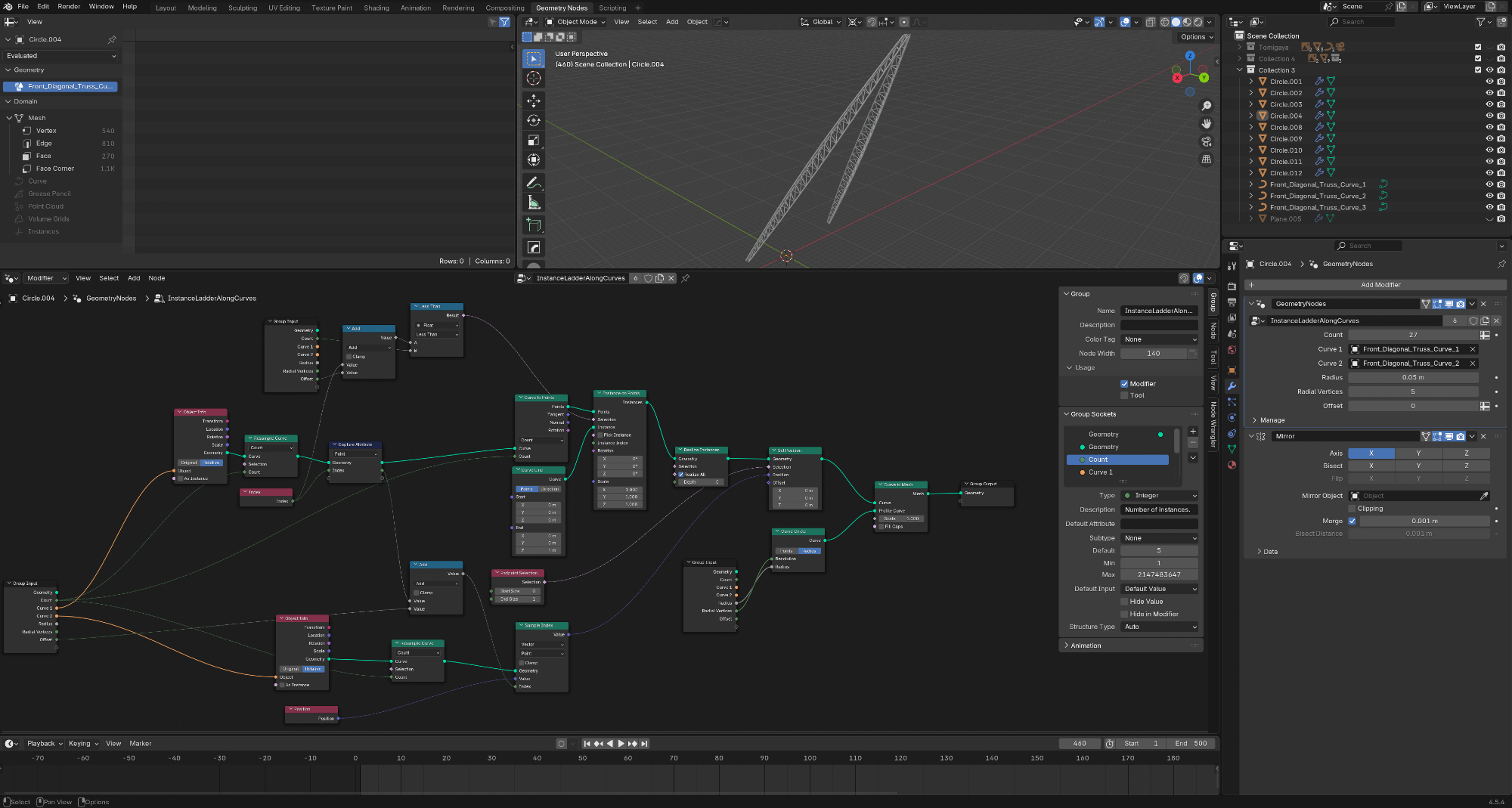Click the zoom magnifier in viewport
Viewport: 1512px width, 808px height.
(1207, 106)
